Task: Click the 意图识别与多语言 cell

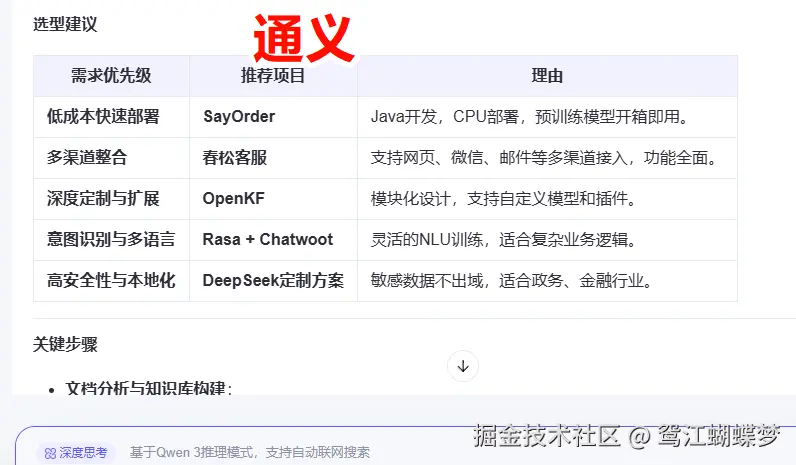Action: pyautogui.click(x=111, y=240)
